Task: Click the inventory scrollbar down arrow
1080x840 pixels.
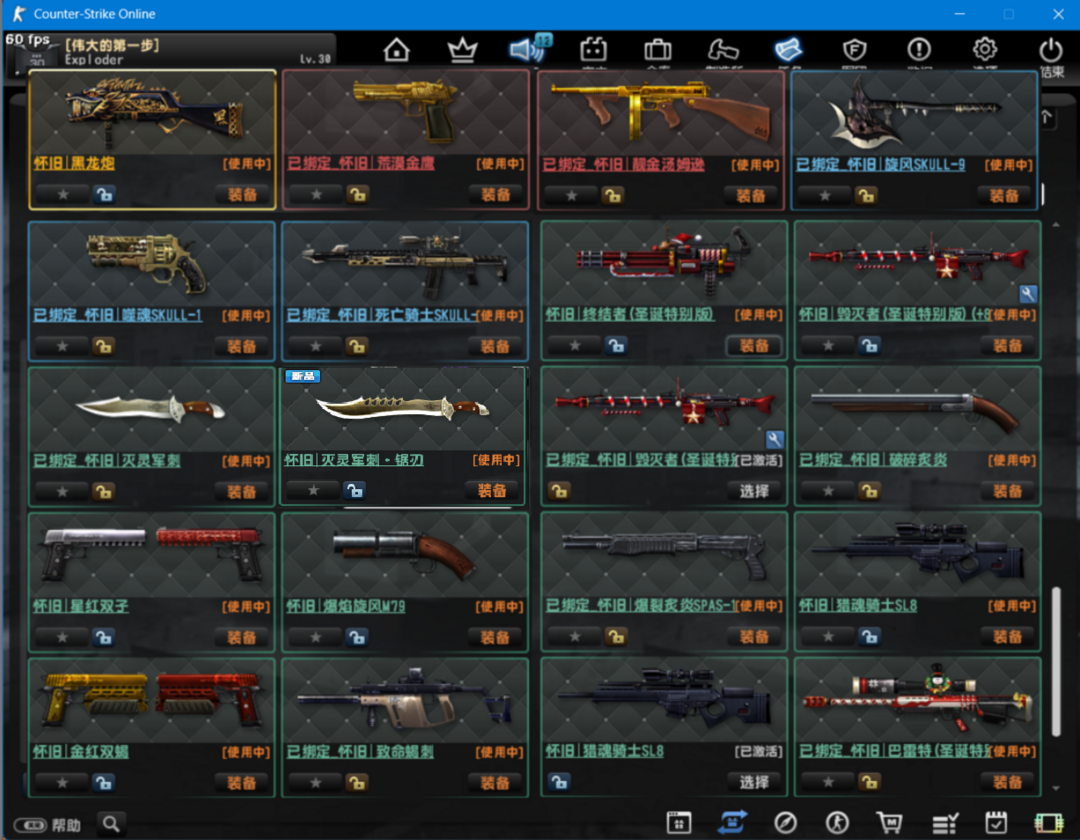Action: click(x=1056, y=788)
